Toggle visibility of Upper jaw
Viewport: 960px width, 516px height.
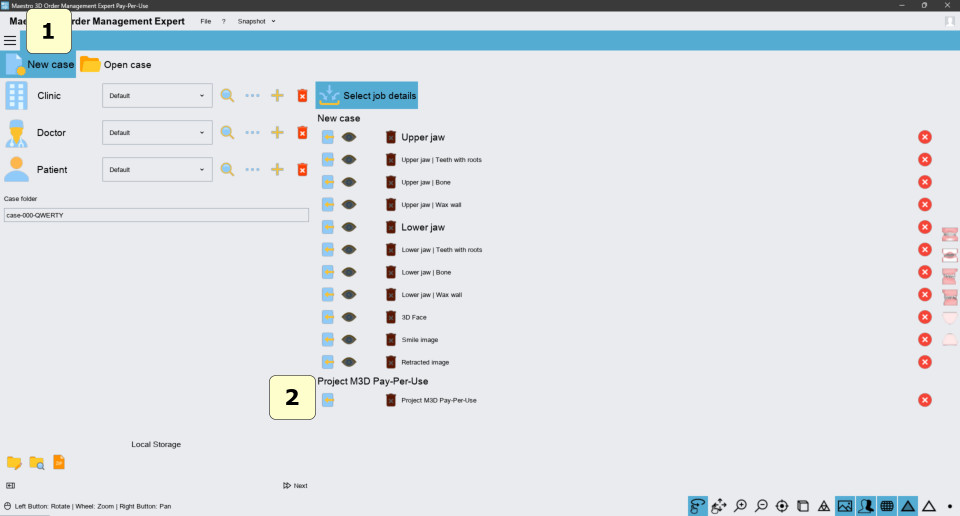coord(349,137)
